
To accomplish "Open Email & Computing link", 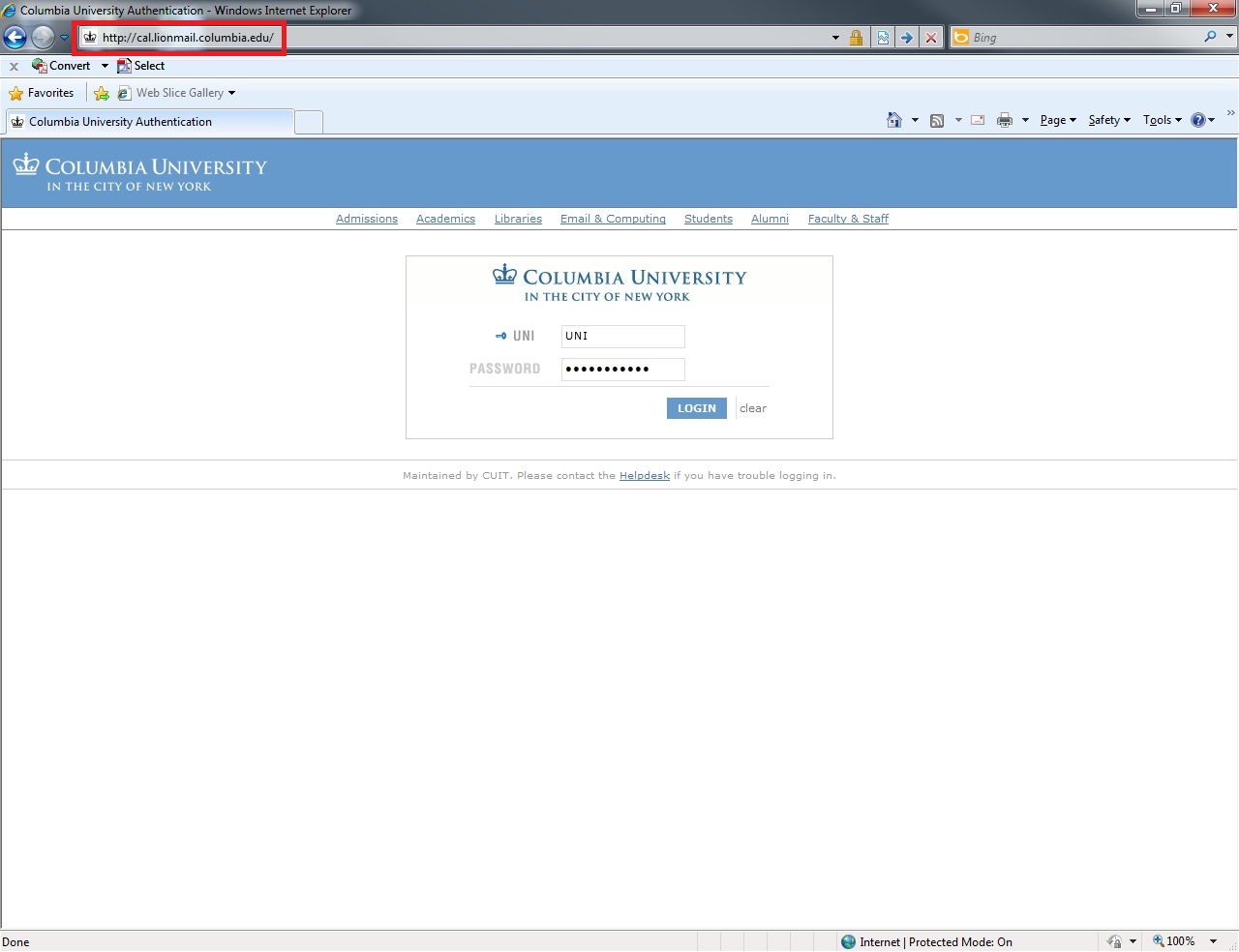I will (613, 219).
